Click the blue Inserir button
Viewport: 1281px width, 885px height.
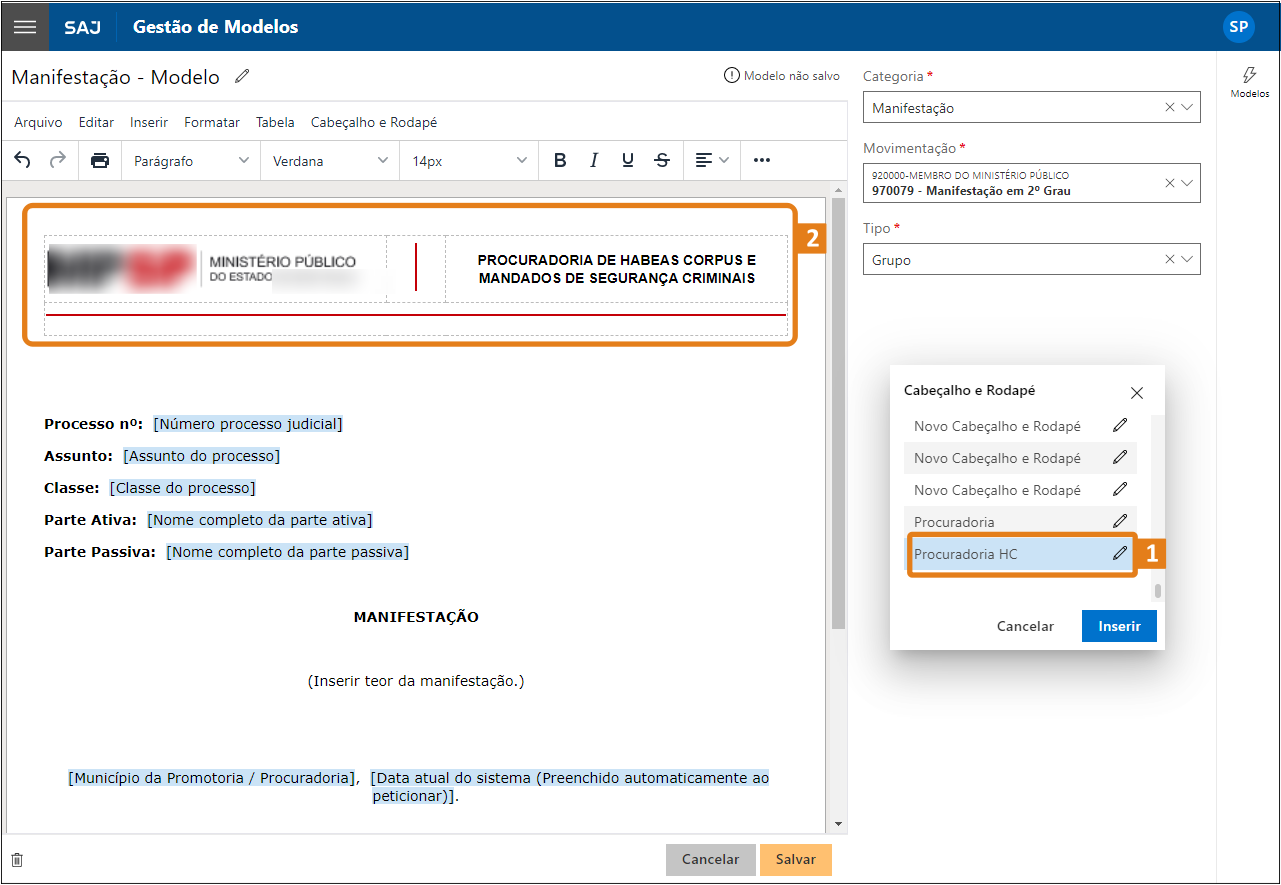tap(1119, 626)
